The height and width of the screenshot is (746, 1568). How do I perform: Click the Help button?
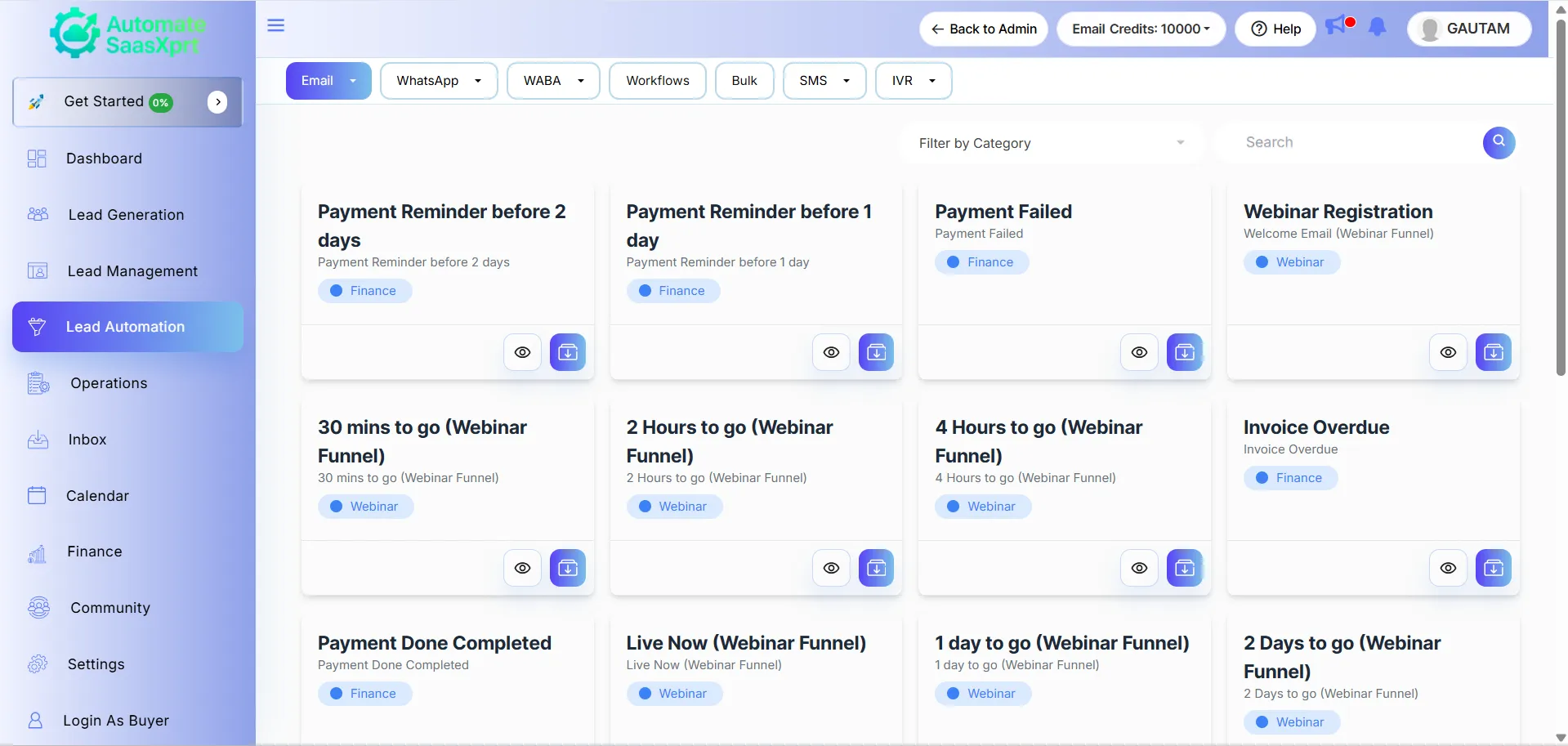(1275, 29)
